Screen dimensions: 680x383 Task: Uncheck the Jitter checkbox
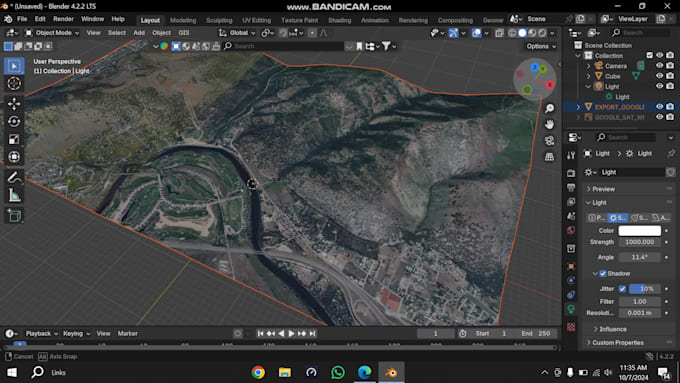click(x=622, y=289)
